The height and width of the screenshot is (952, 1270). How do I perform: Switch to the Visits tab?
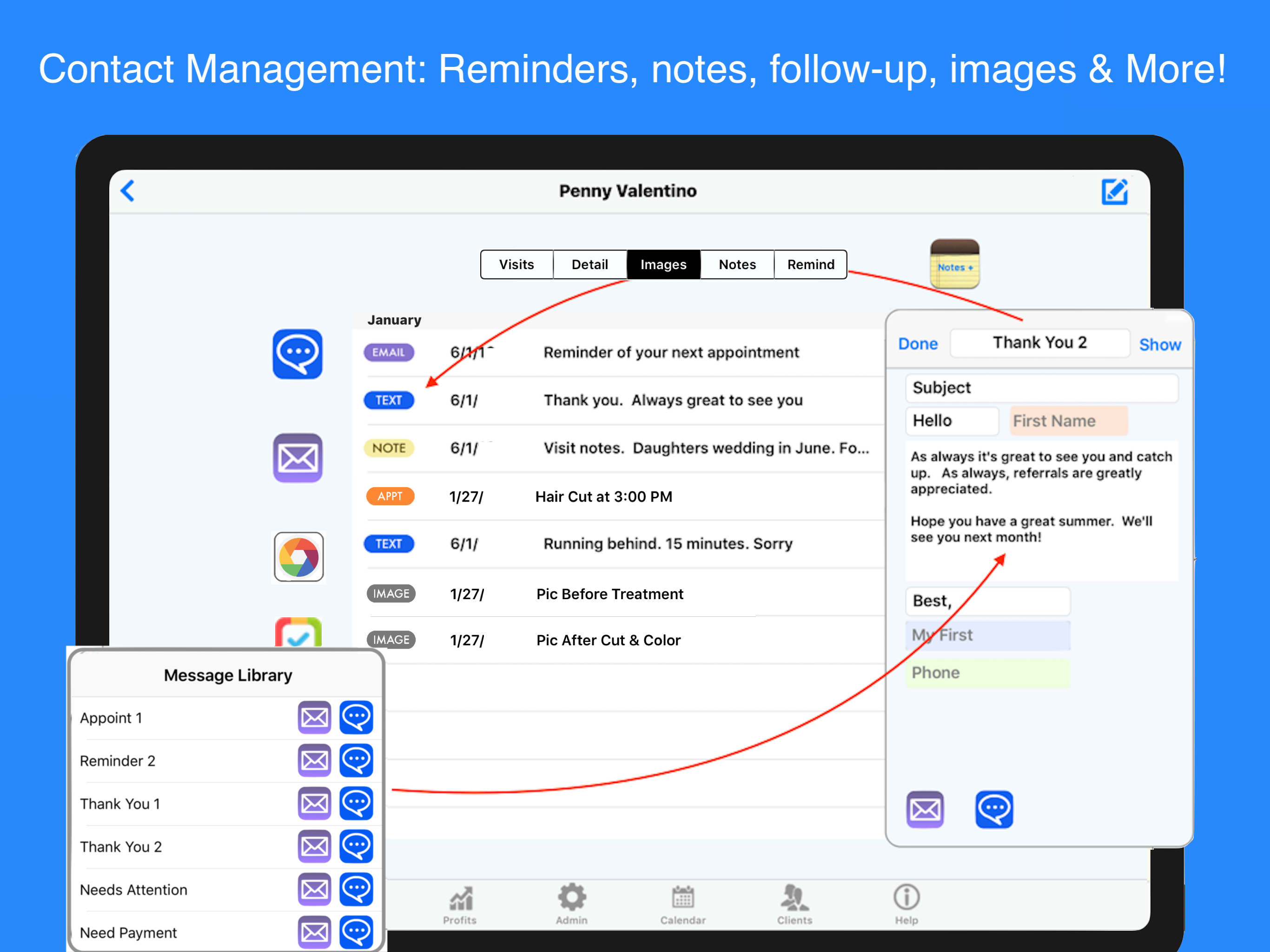pyautogui.click(x=517, y=264)
